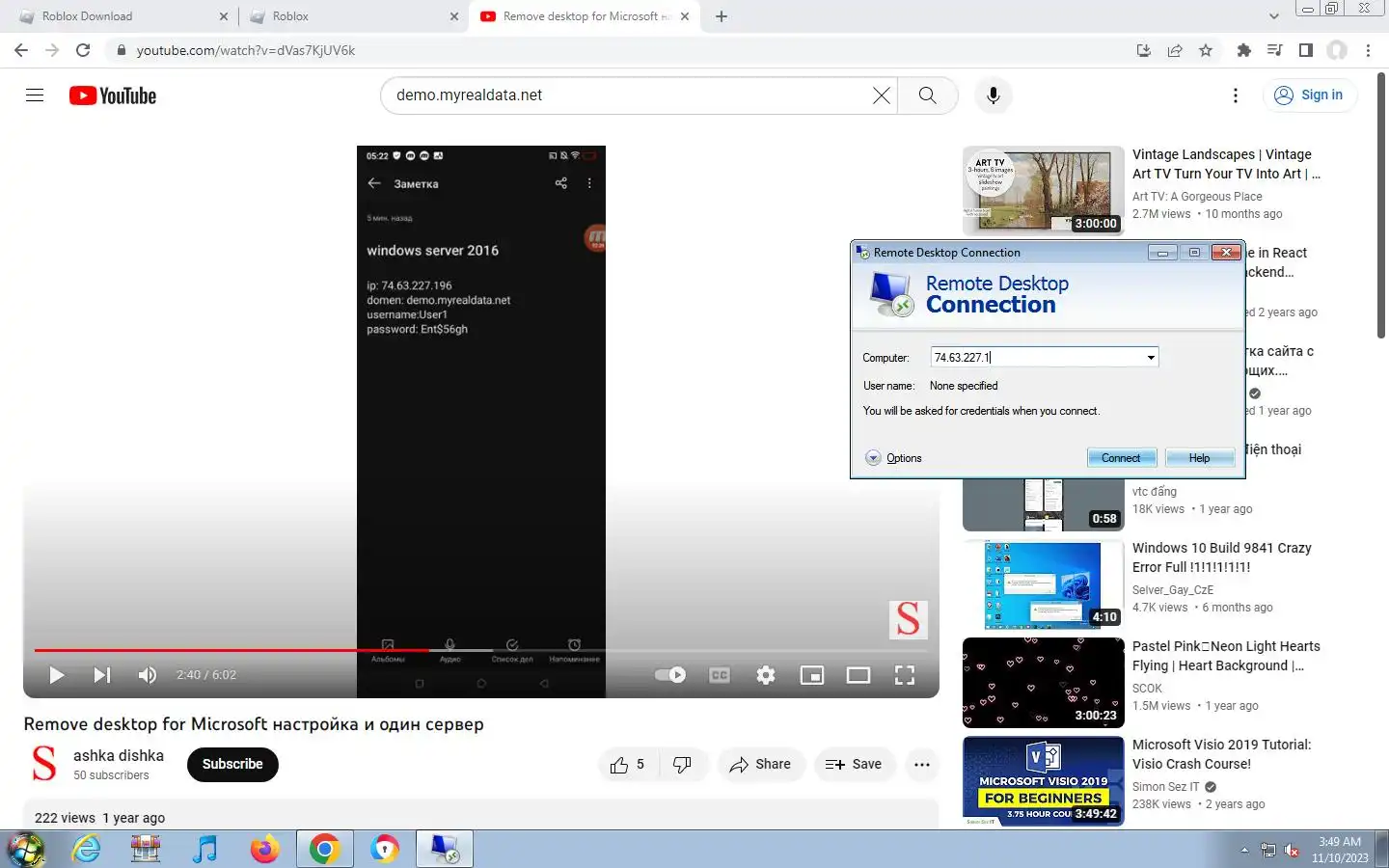Switch to theater mode

click(858, 675)
